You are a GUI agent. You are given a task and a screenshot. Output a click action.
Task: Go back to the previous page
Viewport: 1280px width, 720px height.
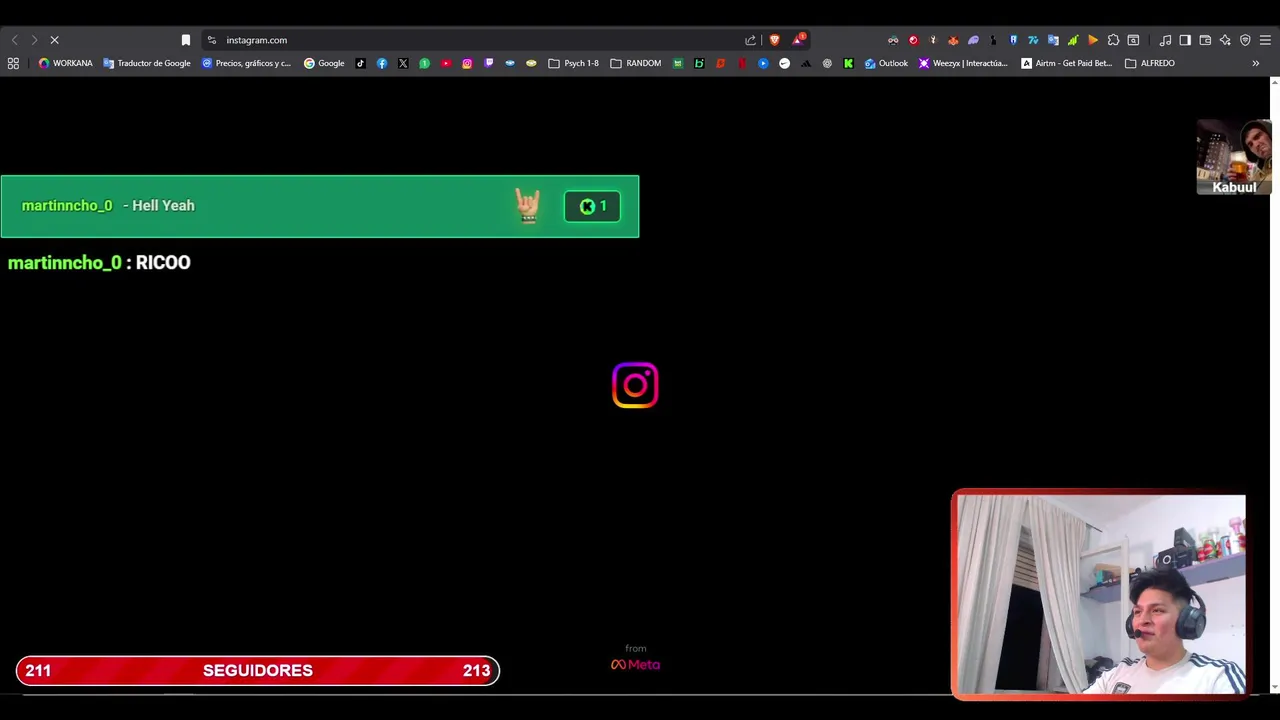(x=14, y=40)
